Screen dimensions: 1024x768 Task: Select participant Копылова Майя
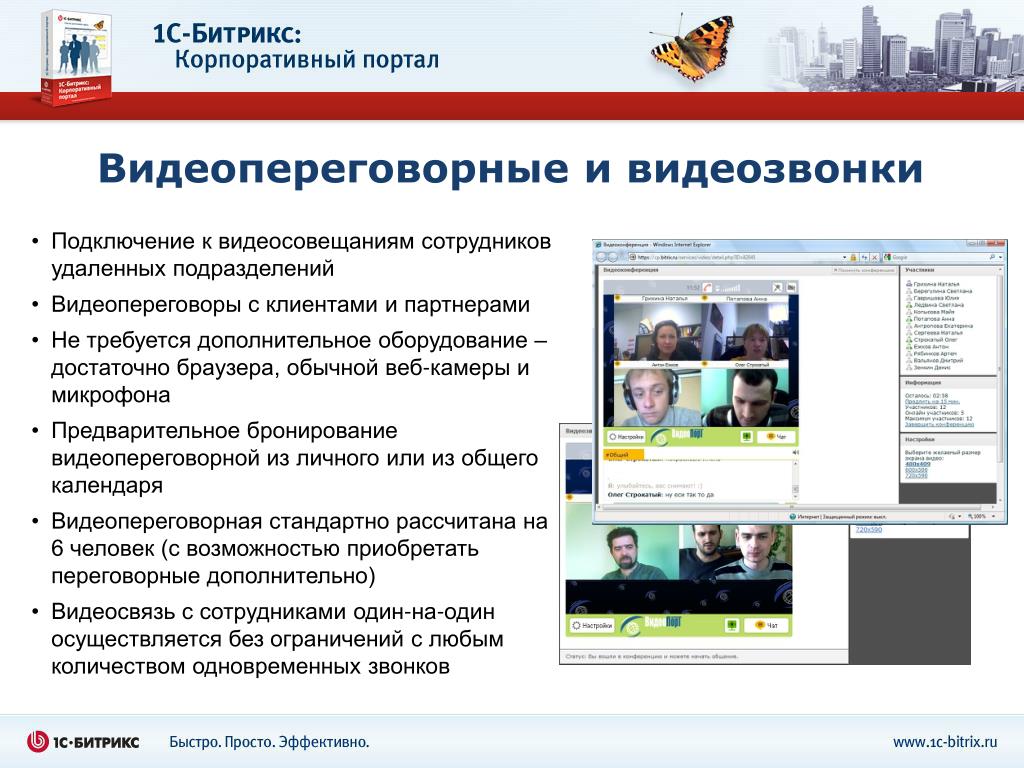(930, 312)
